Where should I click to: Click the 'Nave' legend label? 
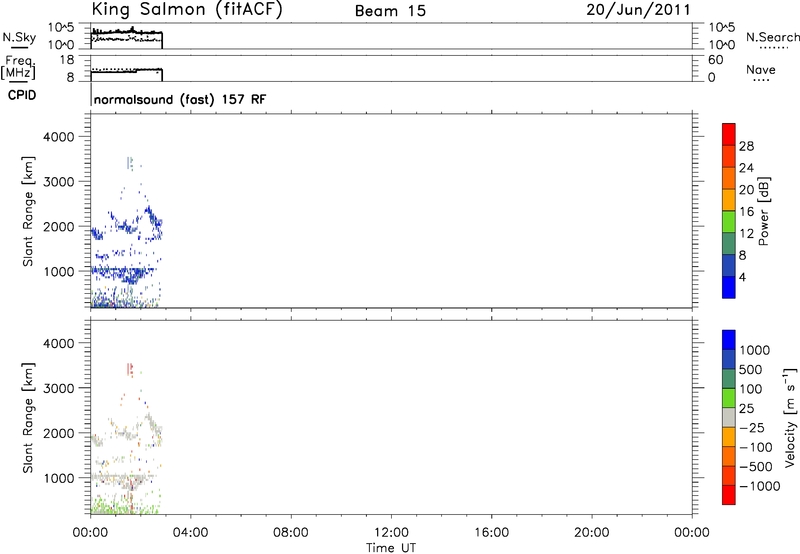tap(761, 70)
